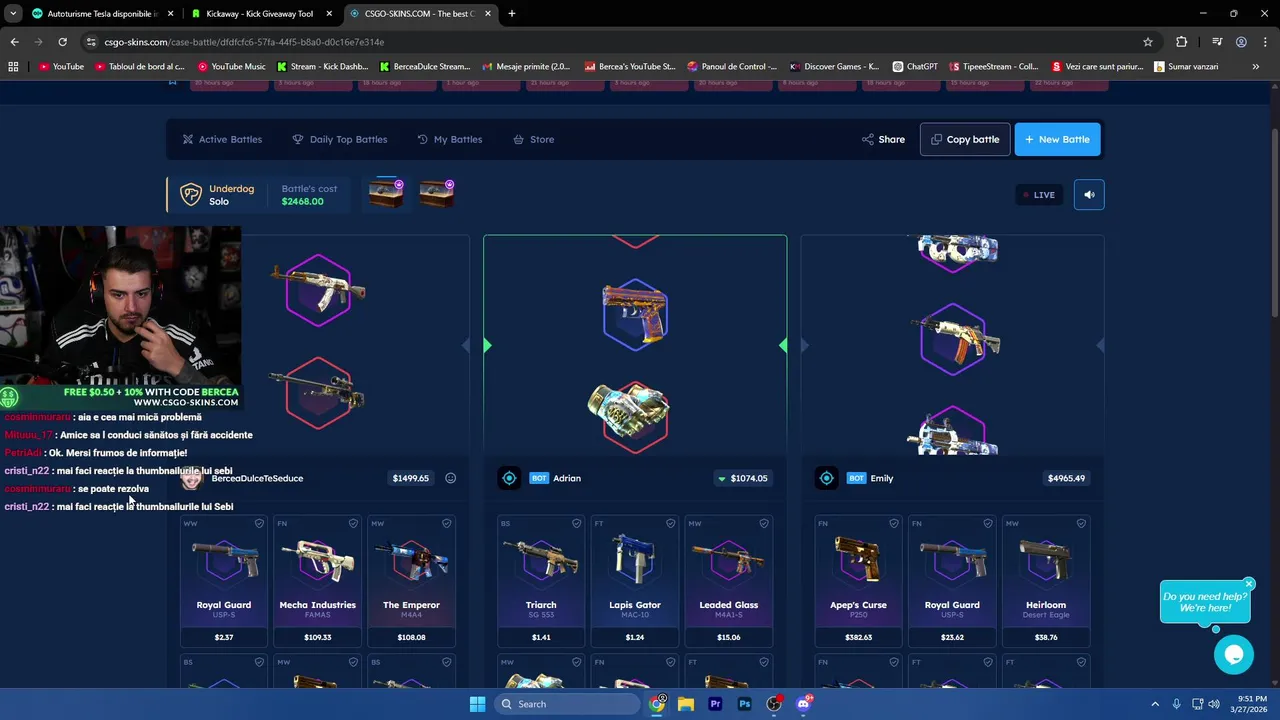Open the Store tab
Screen dimensions: 1280x720
[533, 139]
